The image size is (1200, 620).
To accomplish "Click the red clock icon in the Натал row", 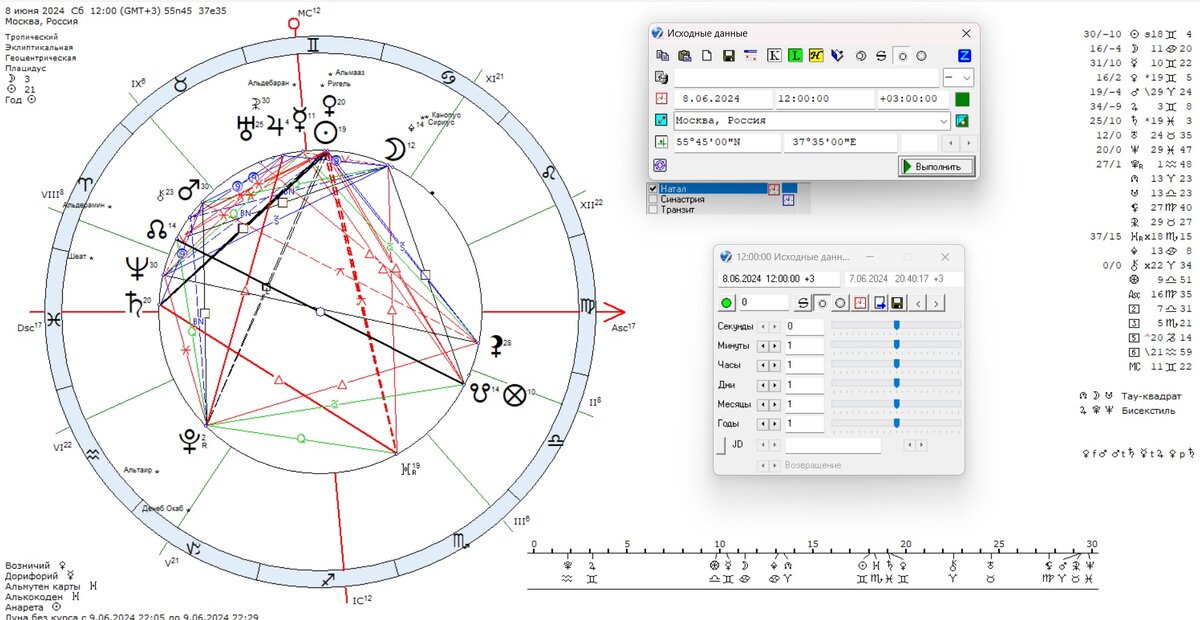I will coord(773,188).
